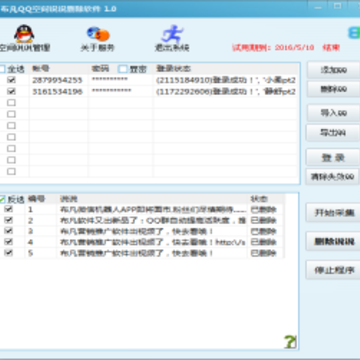Click the 登录 login button

click(x=333, y=157)
